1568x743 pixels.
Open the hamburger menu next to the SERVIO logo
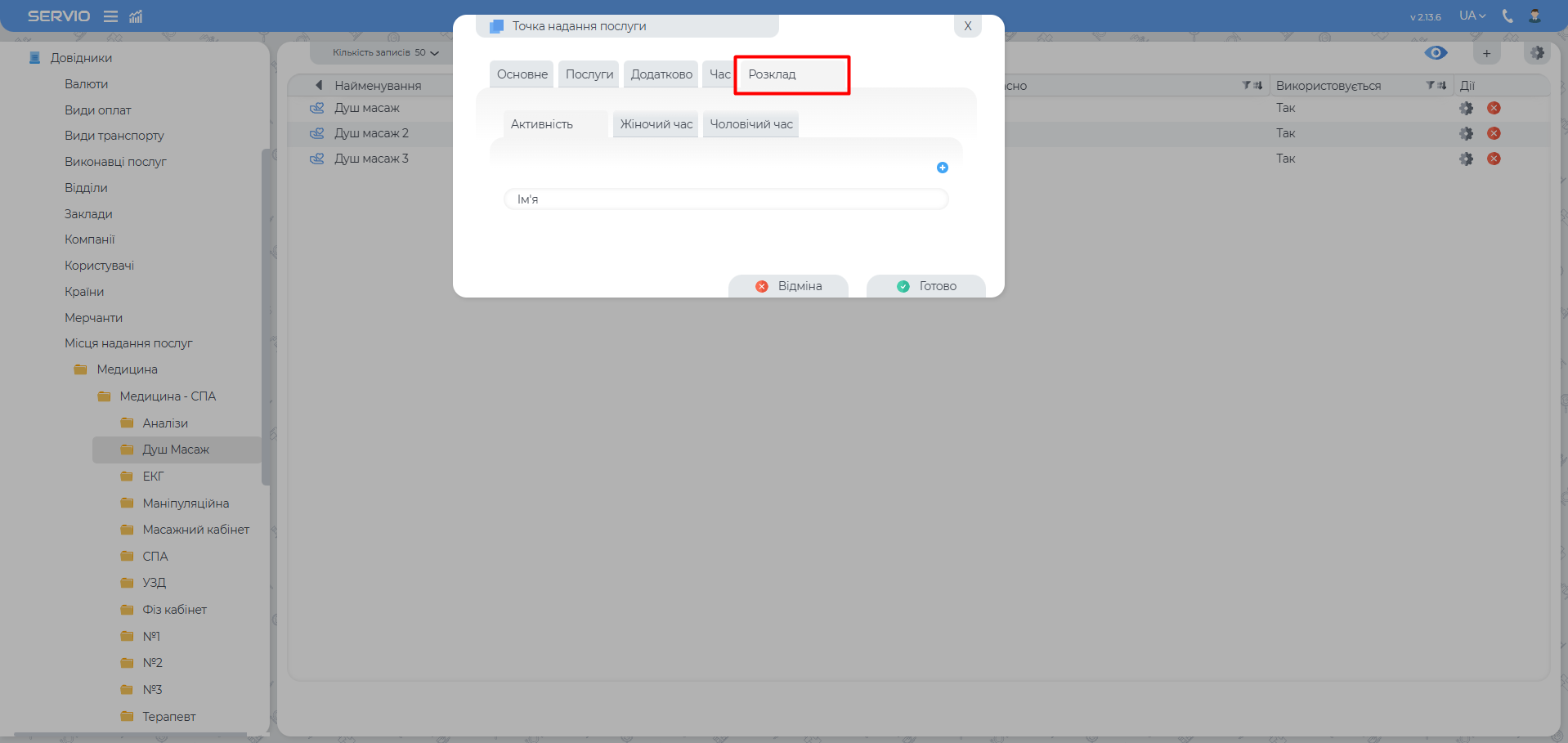pos(110,16)
